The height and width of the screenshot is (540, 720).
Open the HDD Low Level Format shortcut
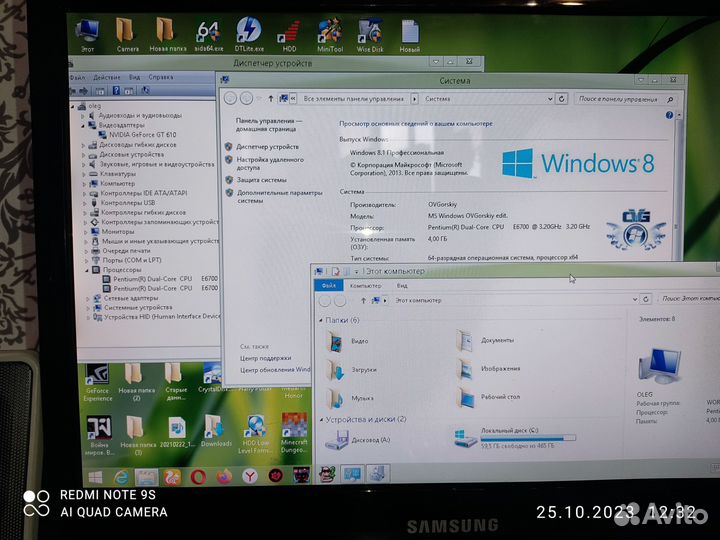click(255, 434)
